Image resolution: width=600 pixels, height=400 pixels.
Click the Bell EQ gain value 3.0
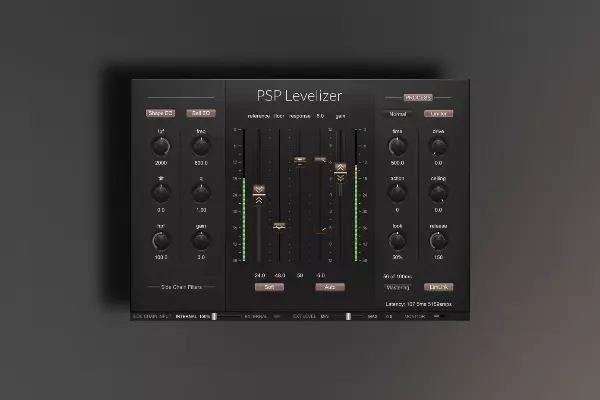(x=201, y=257)
